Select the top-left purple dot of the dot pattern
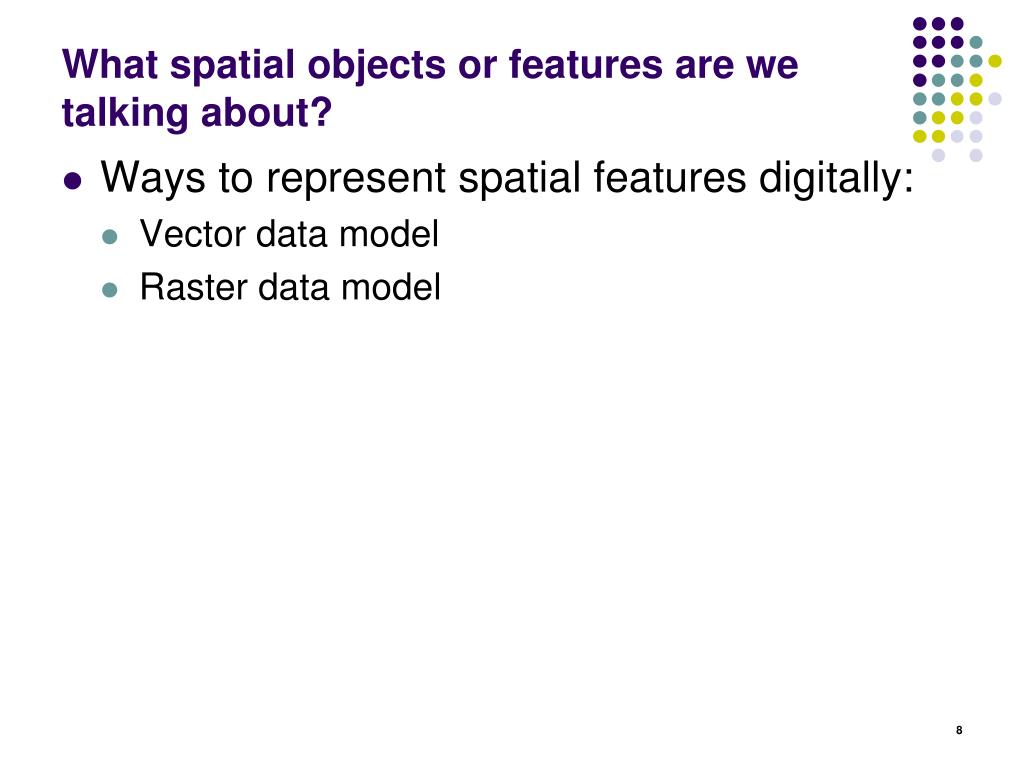1024x768 pixels. point(920,24)
